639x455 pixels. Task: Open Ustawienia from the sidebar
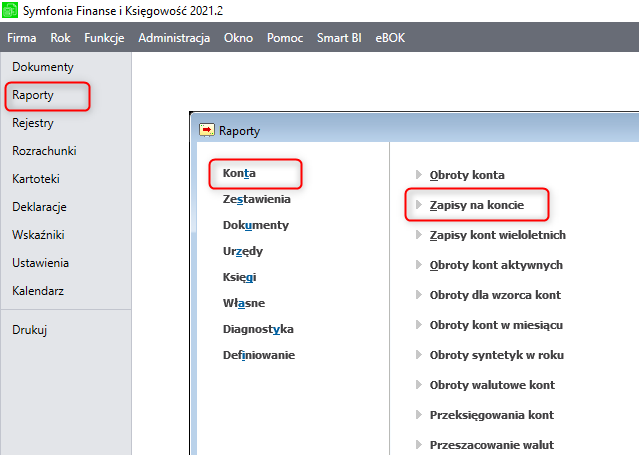(x=40, y=263)
